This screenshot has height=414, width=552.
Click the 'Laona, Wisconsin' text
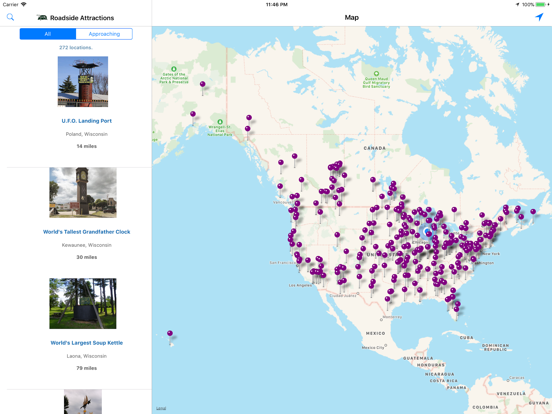[87, 356]
